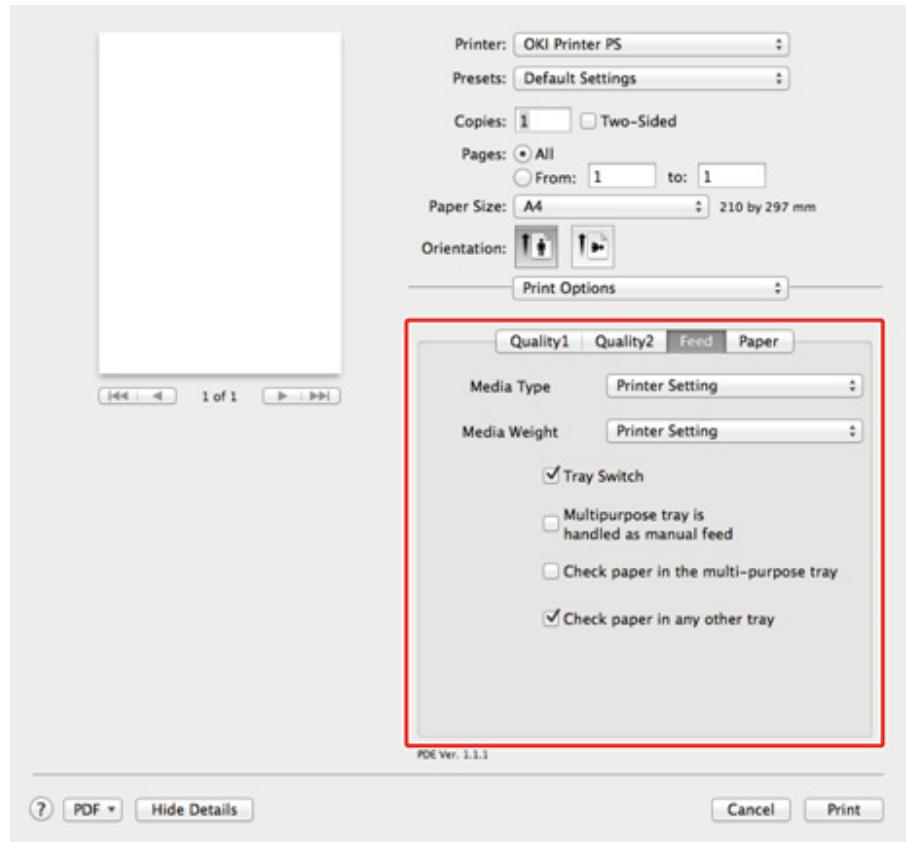
Task: Open the Presets Default Settings dropdown
Action: coord(651,75)
